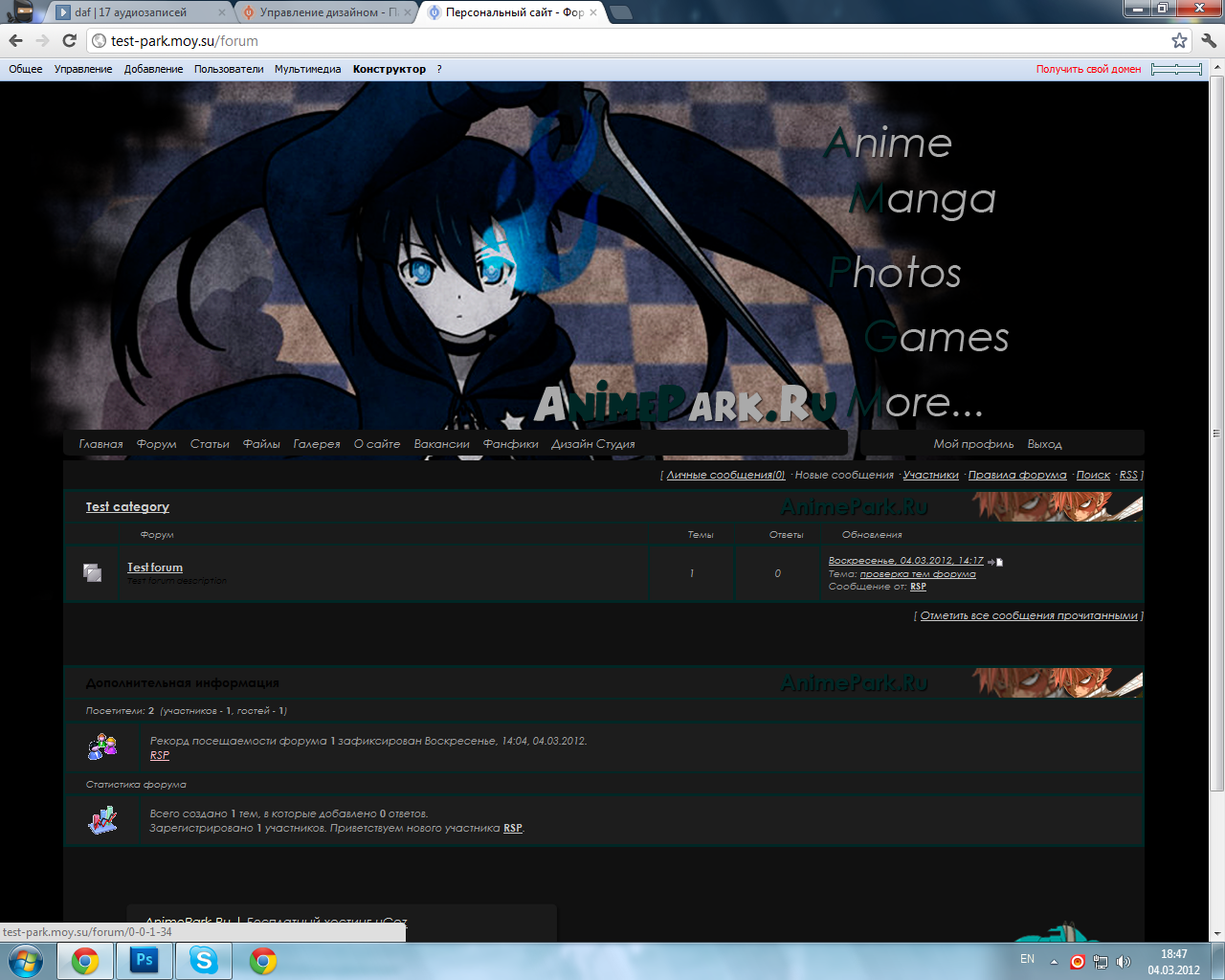Viewport: 1225px width, 980px height.
Task: Open 'Правила форума'
Action: click(1017, 475)
